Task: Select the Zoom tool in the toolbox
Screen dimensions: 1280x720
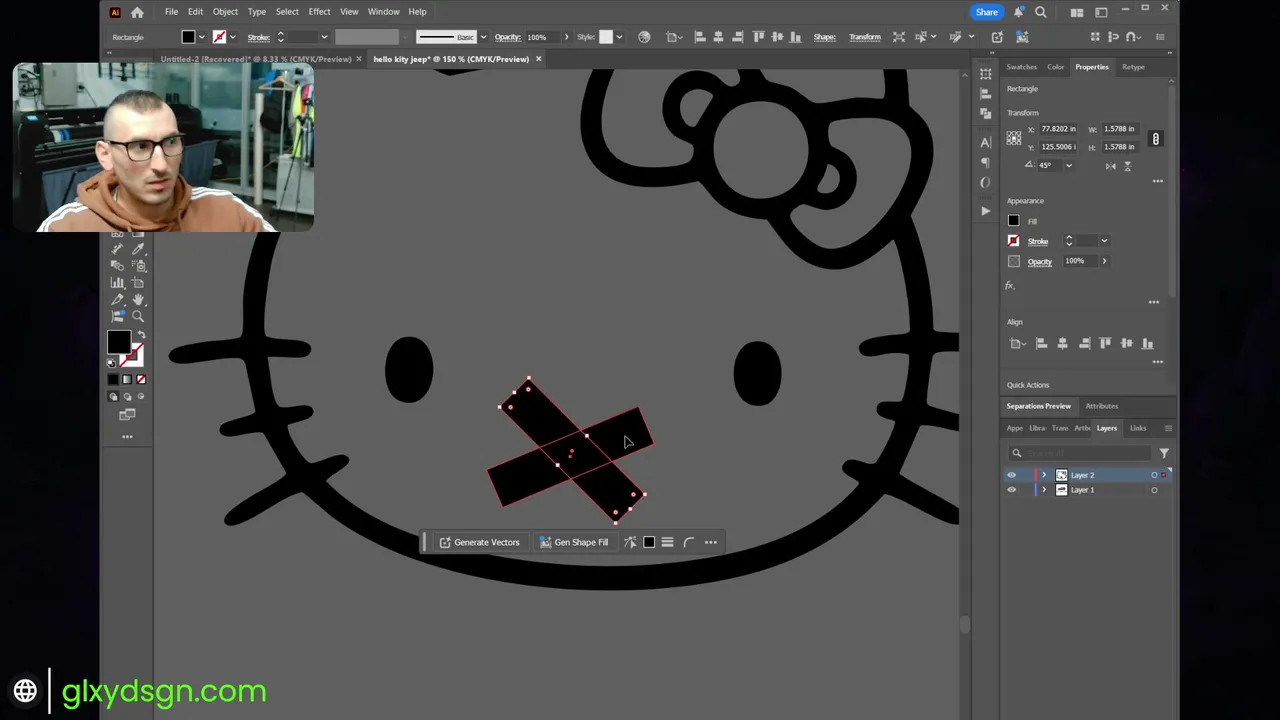Action: pos(138,317)
